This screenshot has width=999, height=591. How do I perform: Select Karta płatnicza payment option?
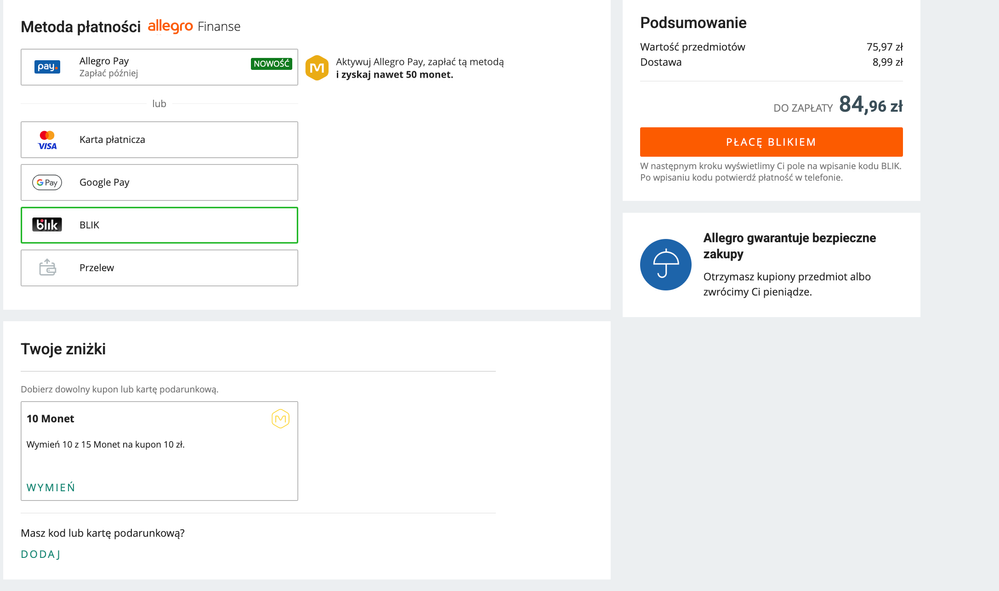click(159, 139)
